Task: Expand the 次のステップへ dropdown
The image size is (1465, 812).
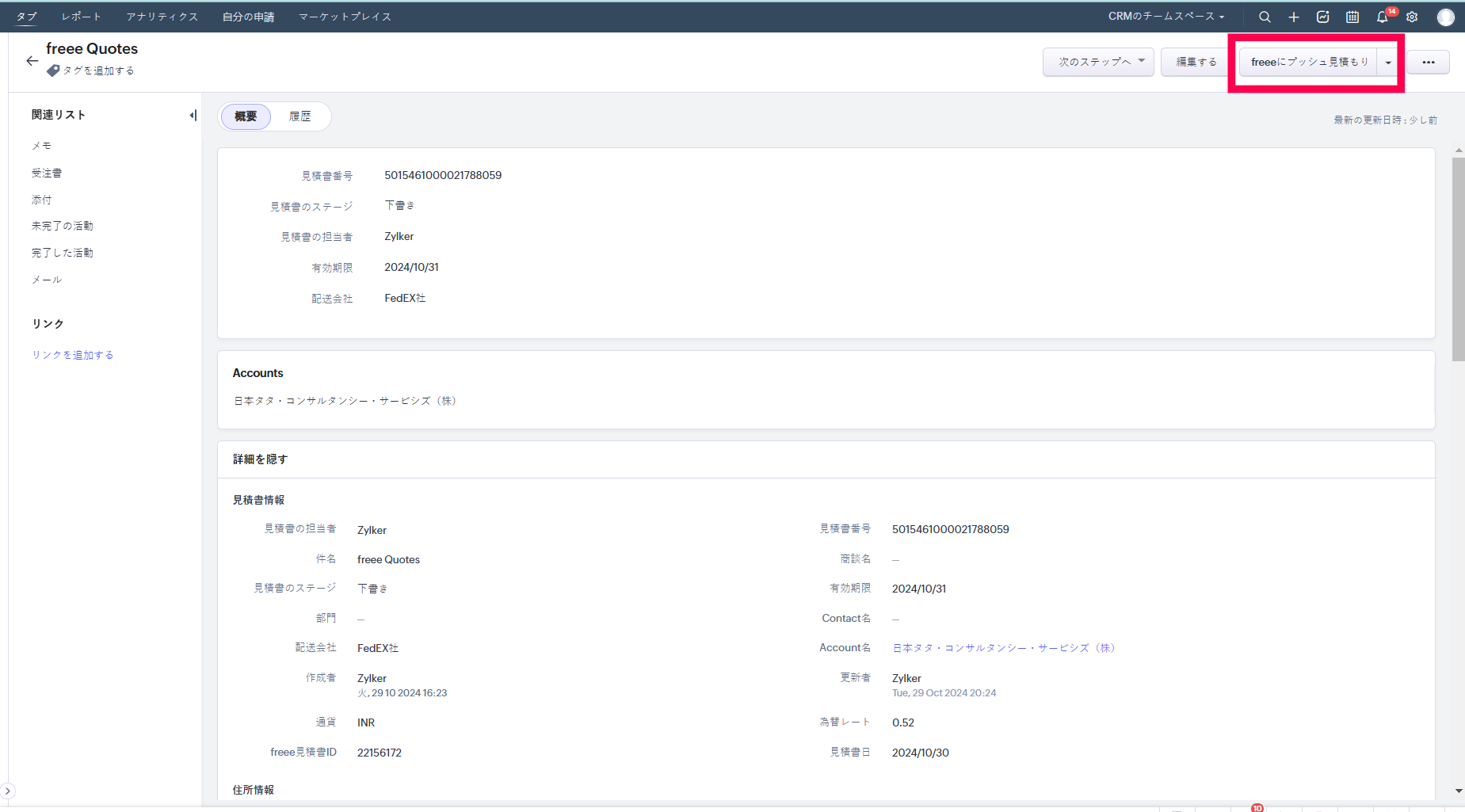Action: [1098, 62]
